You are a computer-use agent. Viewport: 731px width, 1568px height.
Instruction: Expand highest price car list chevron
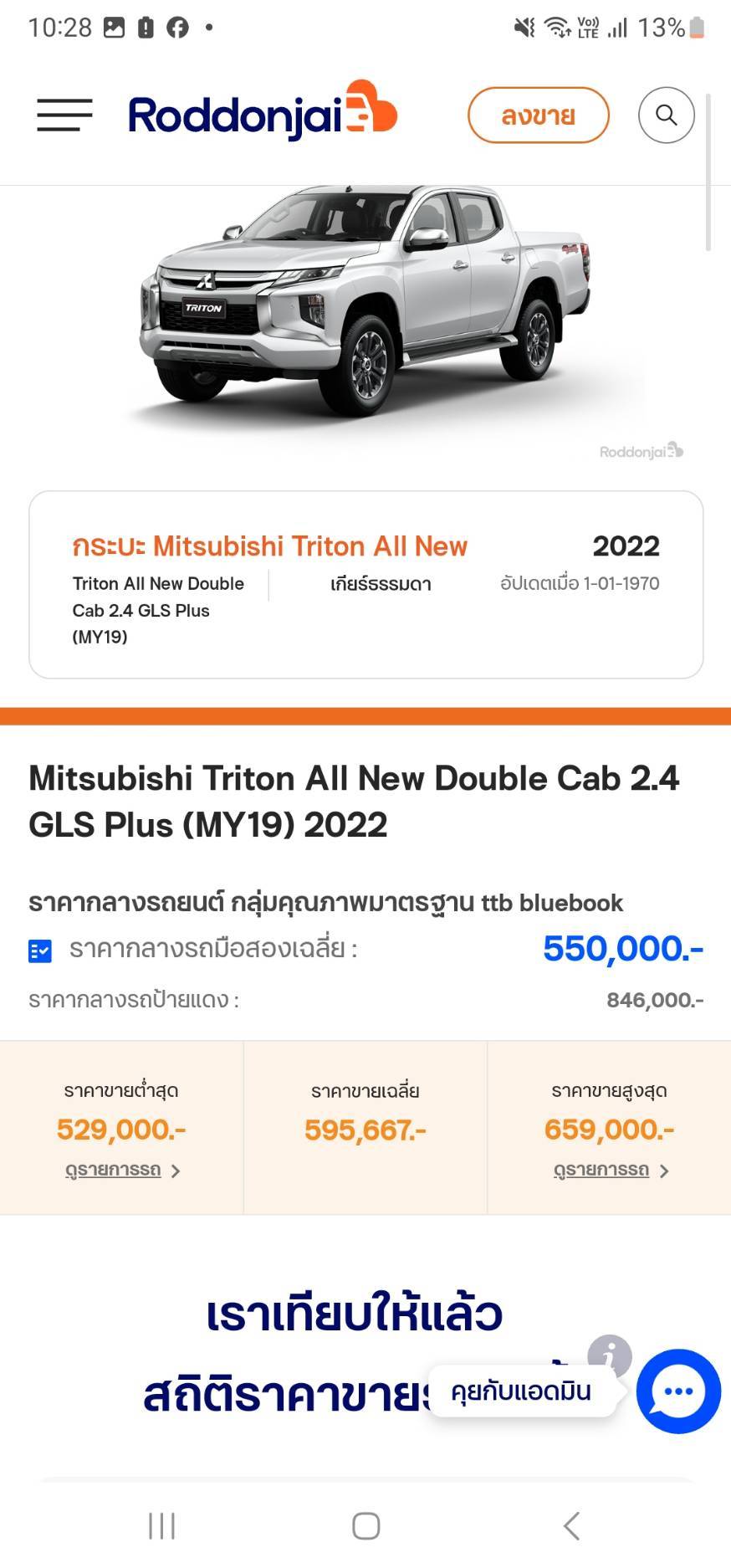(x=664, y=1171)
